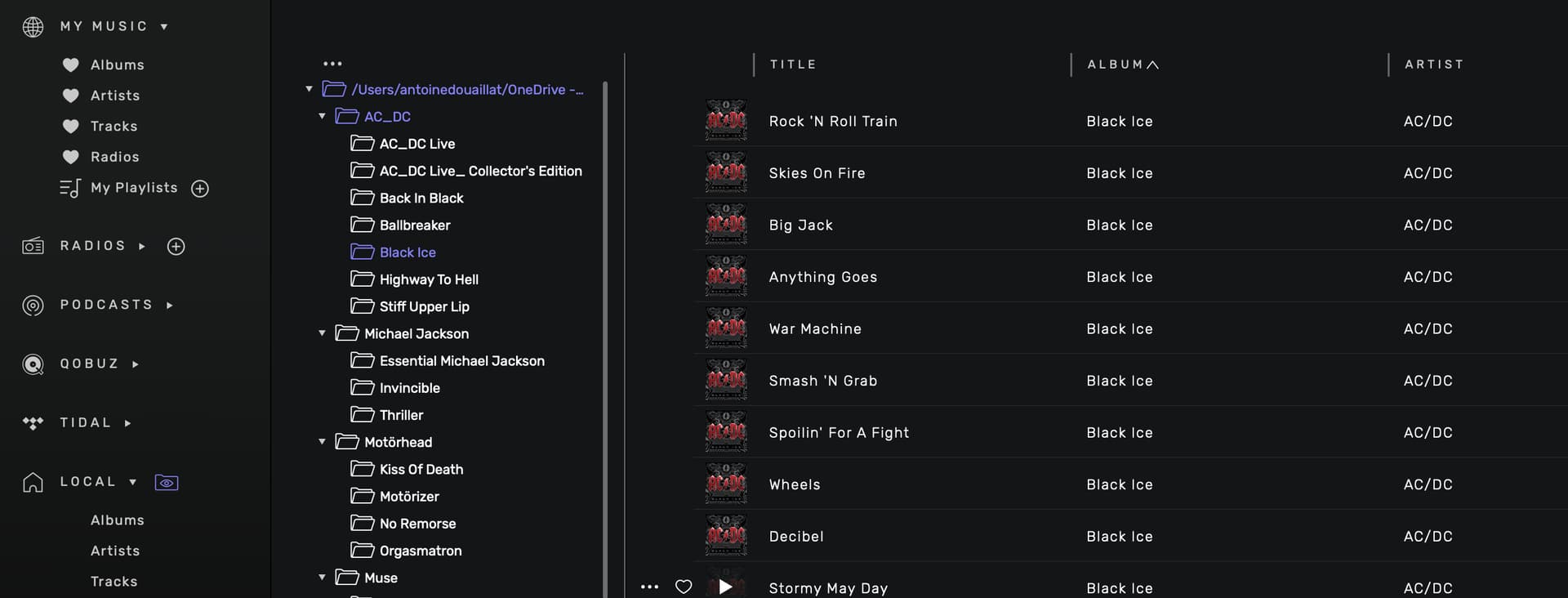Screen dimensions: 1568x598
Task: Toggle the local folder view eye icon
Action: pos(167,483)
